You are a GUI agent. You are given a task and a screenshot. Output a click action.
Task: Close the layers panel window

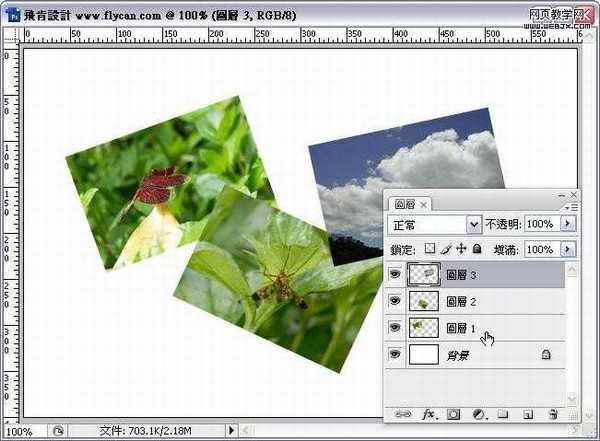click(x=574, y=195)
